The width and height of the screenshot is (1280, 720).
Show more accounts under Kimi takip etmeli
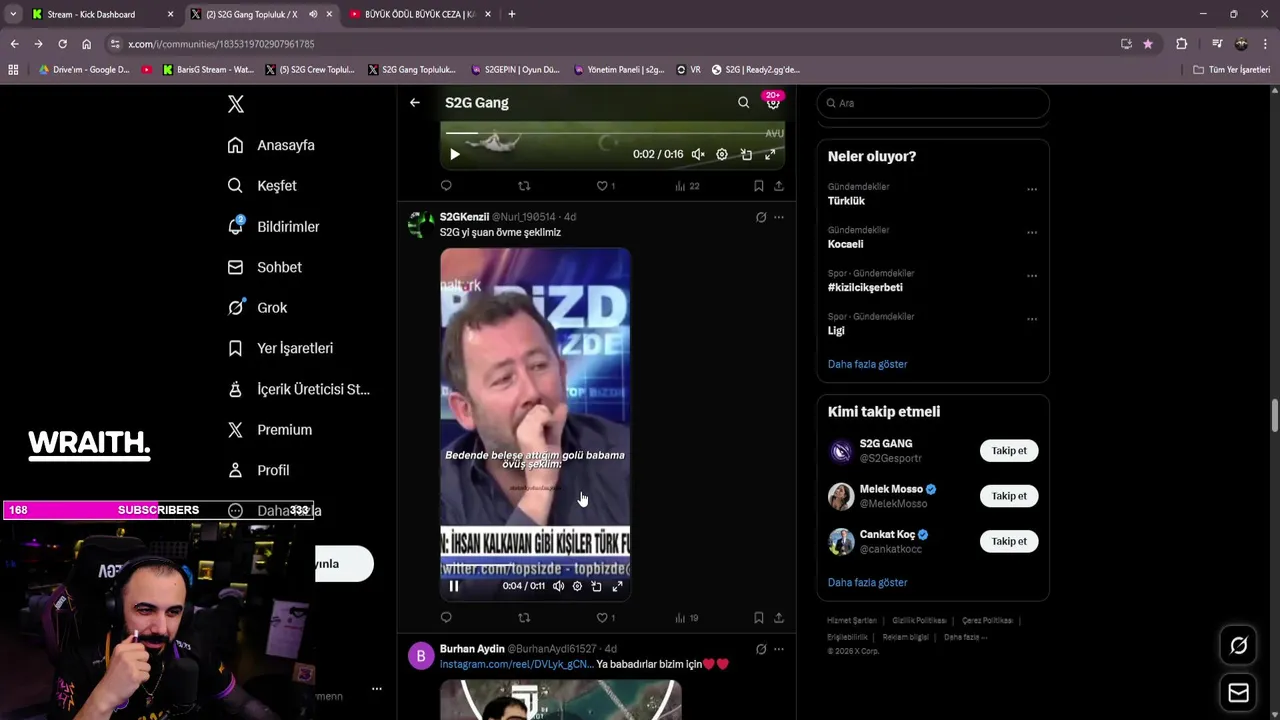pyautogui.click(x=867, y=582)
